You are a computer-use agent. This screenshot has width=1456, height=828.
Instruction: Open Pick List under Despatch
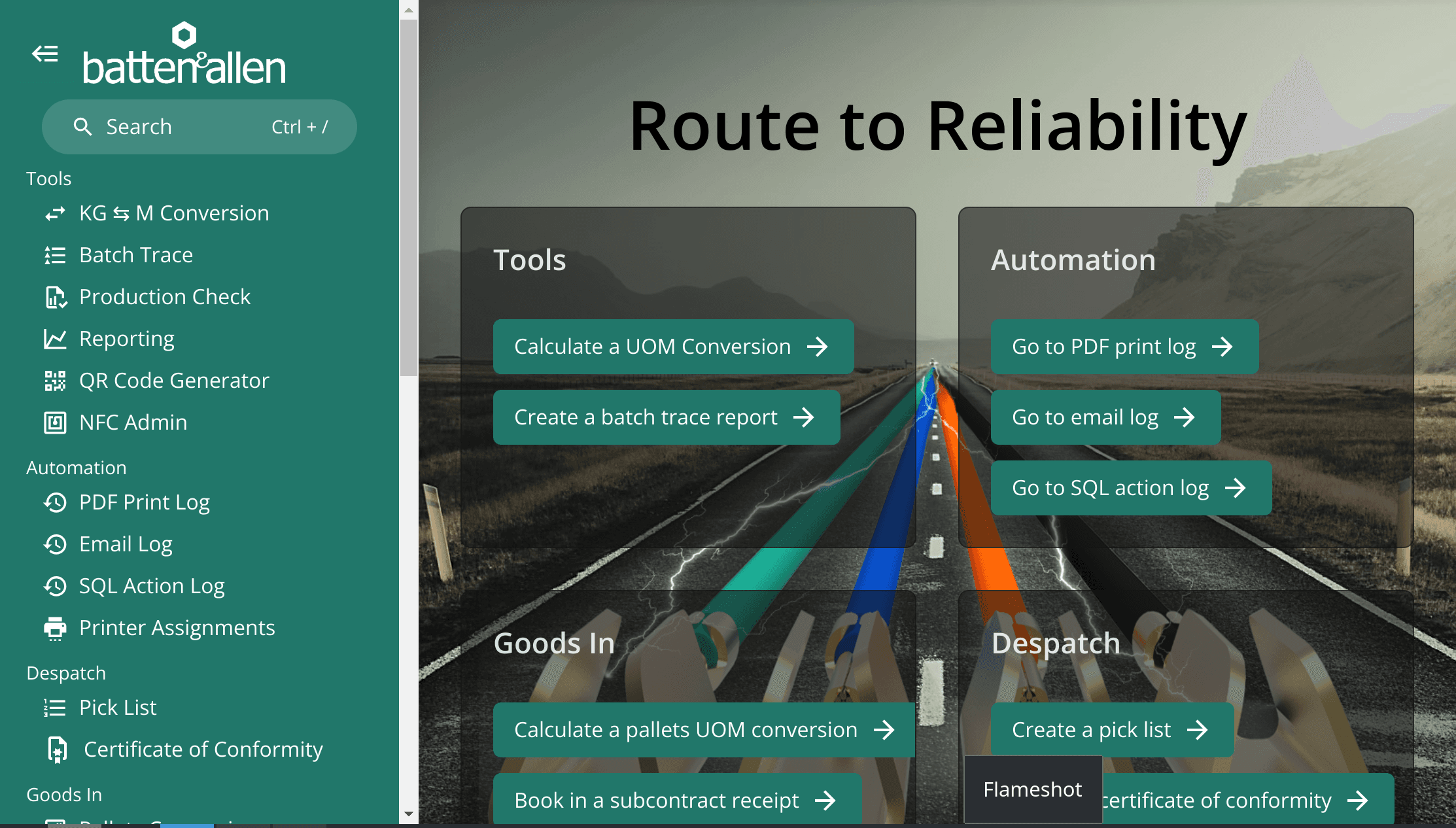point(118,708)
